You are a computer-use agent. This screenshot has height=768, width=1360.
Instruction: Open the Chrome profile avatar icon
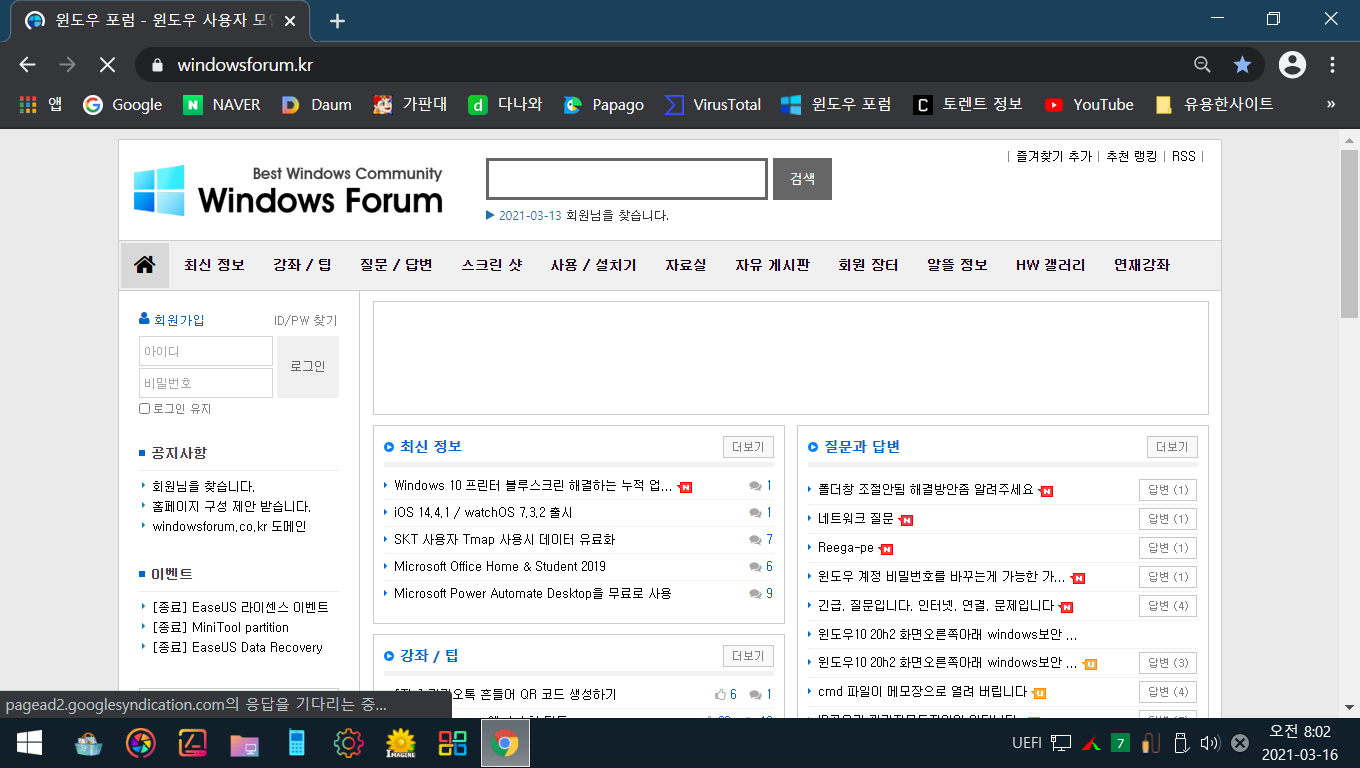click(x=1292, y=65)
